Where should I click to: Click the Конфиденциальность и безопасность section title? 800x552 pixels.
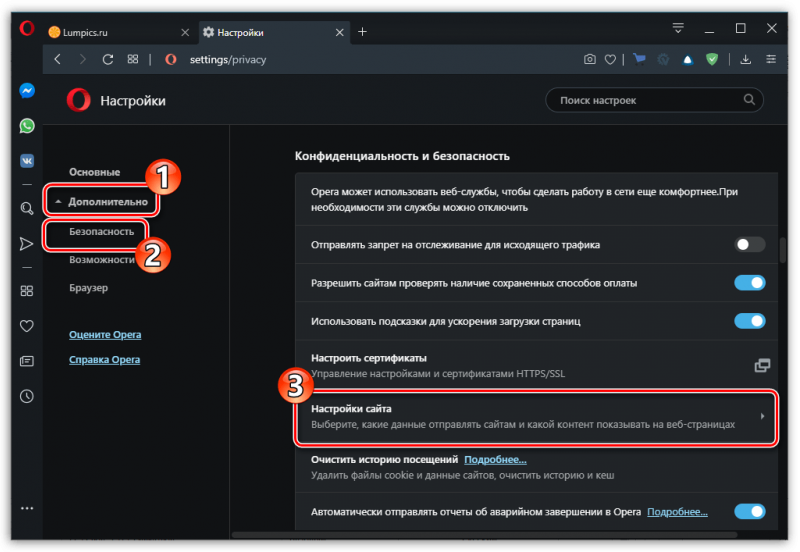(402, 156)
